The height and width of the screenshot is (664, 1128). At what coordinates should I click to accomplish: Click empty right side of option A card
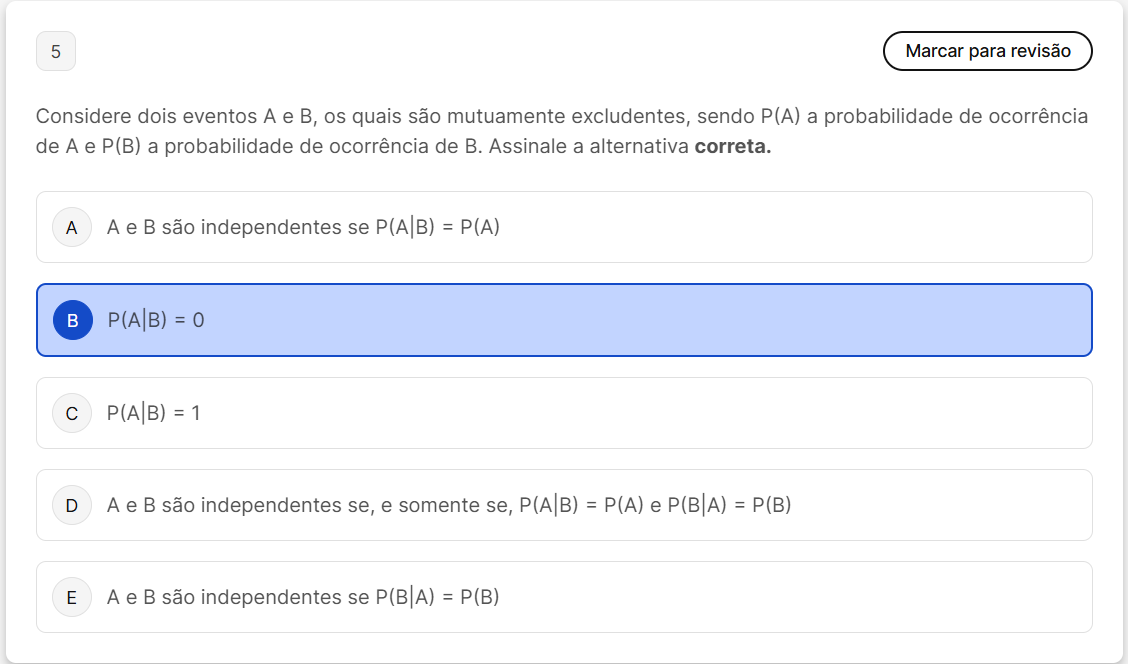click(x=800, y=227)
